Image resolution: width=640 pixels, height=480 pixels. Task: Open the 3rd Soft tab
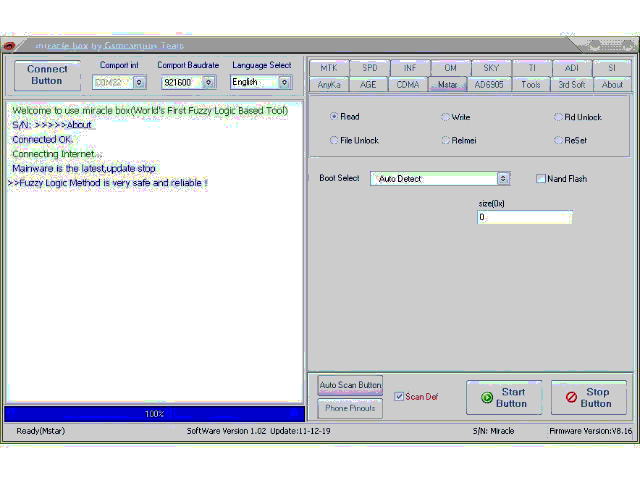click(571, 84)
